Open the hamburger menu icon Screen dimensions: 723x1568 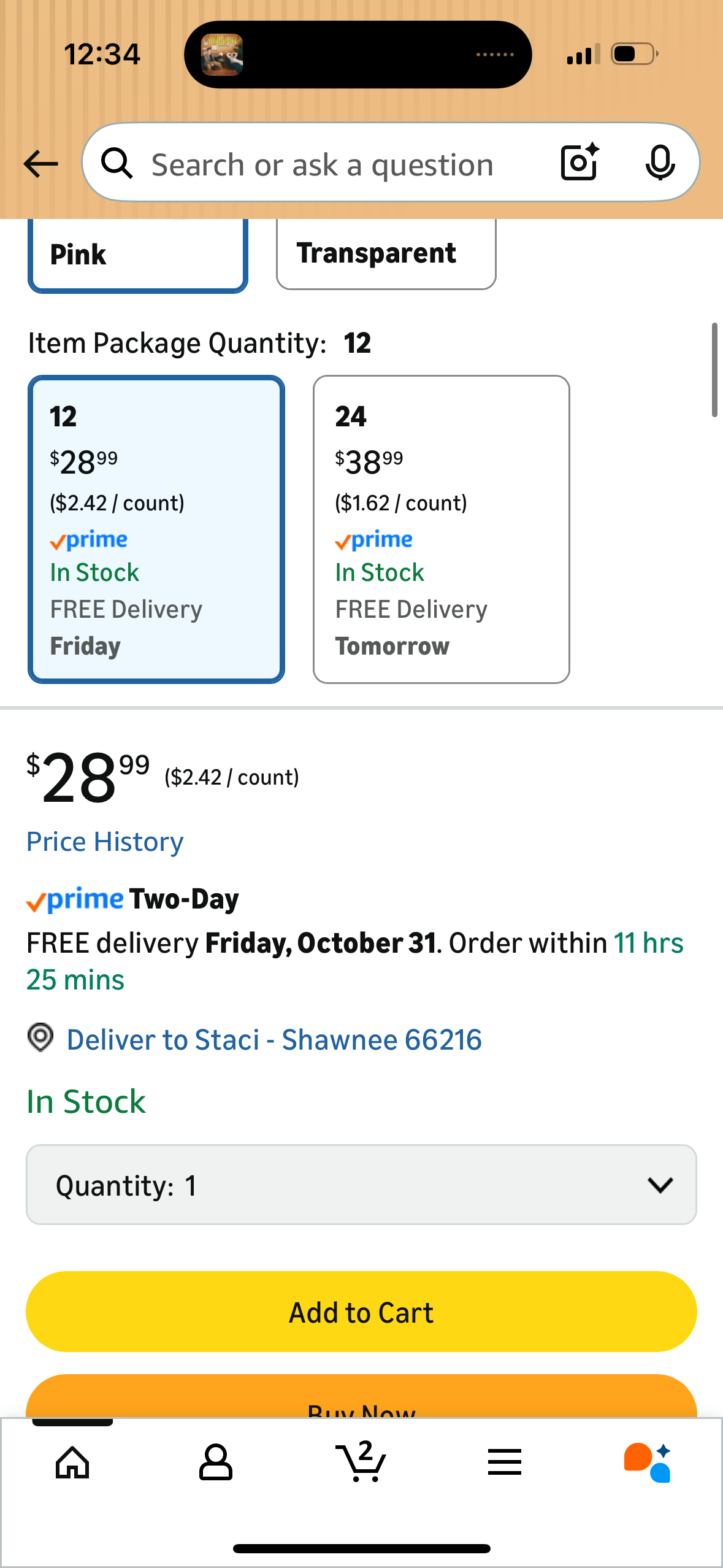(505, 1462)
